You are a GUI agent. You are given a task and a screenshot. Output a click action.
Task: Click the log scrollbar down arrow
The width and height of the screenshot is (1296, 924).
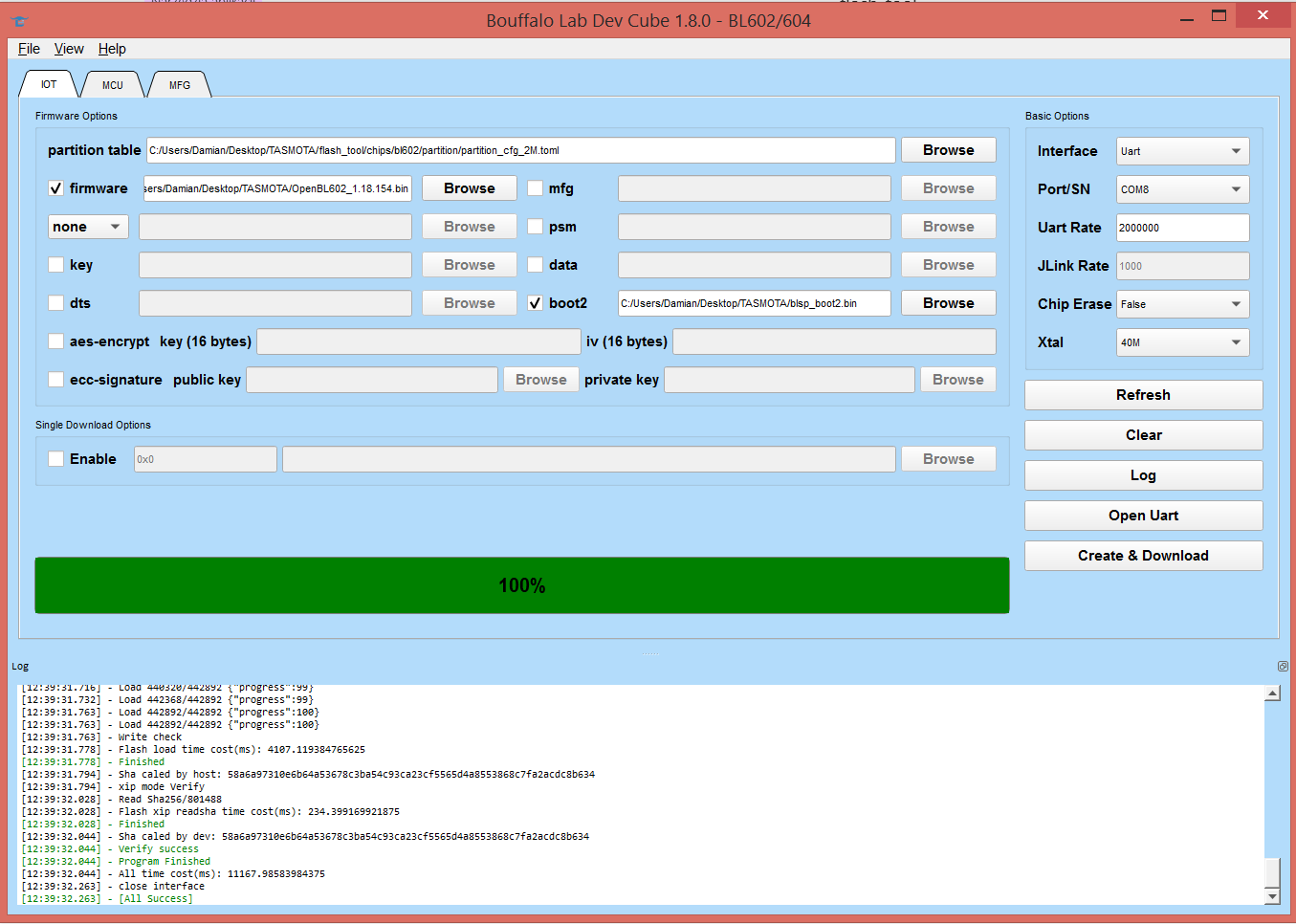(x=1272, y=896)
